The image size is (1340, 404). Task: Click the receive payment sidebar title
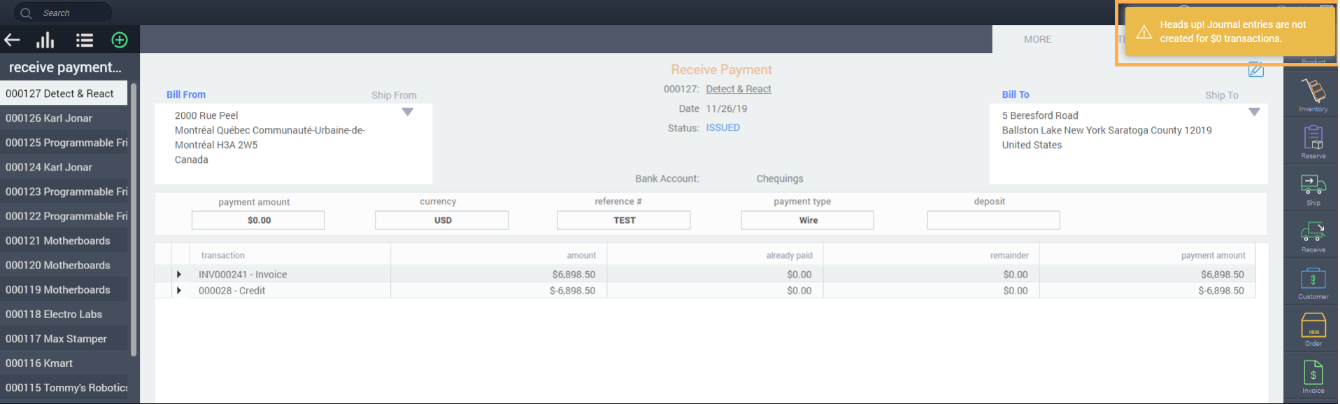tap(65, 67)
